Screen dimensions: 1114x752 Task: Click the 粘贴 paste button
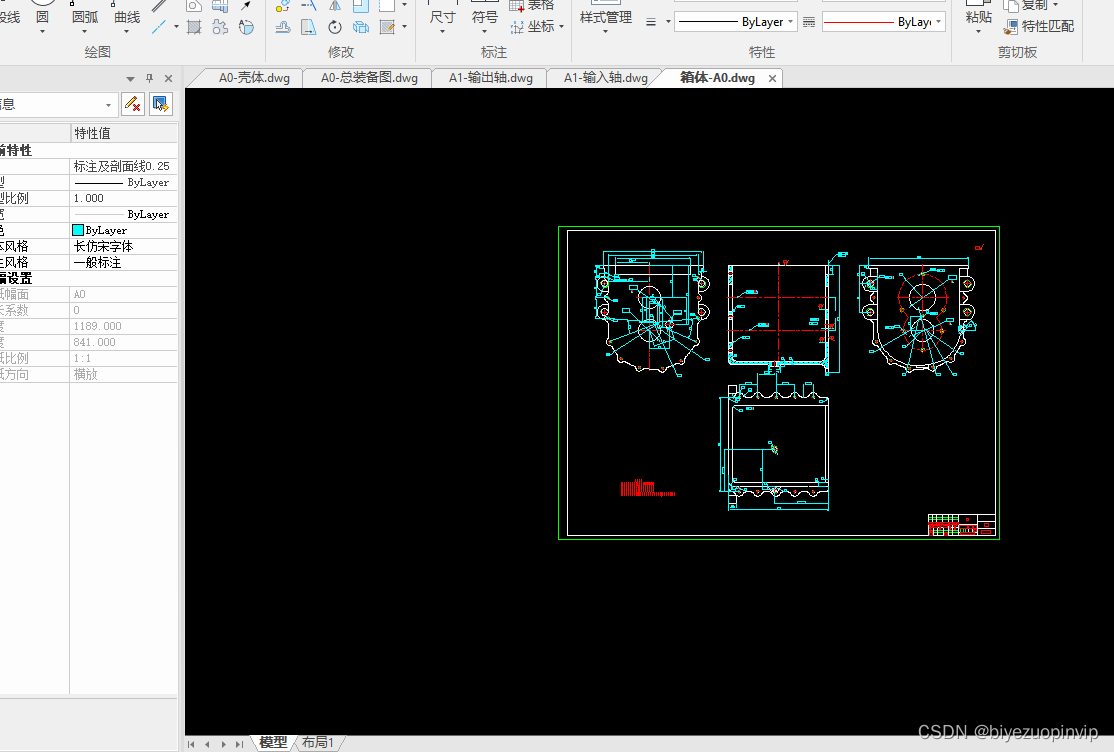[978, 16]
